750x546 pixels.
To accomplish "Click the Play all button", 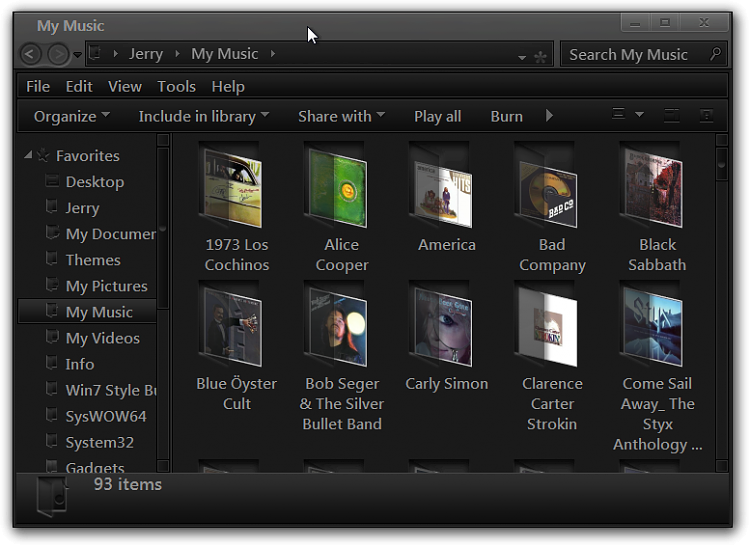I will [x=437, y=116].
